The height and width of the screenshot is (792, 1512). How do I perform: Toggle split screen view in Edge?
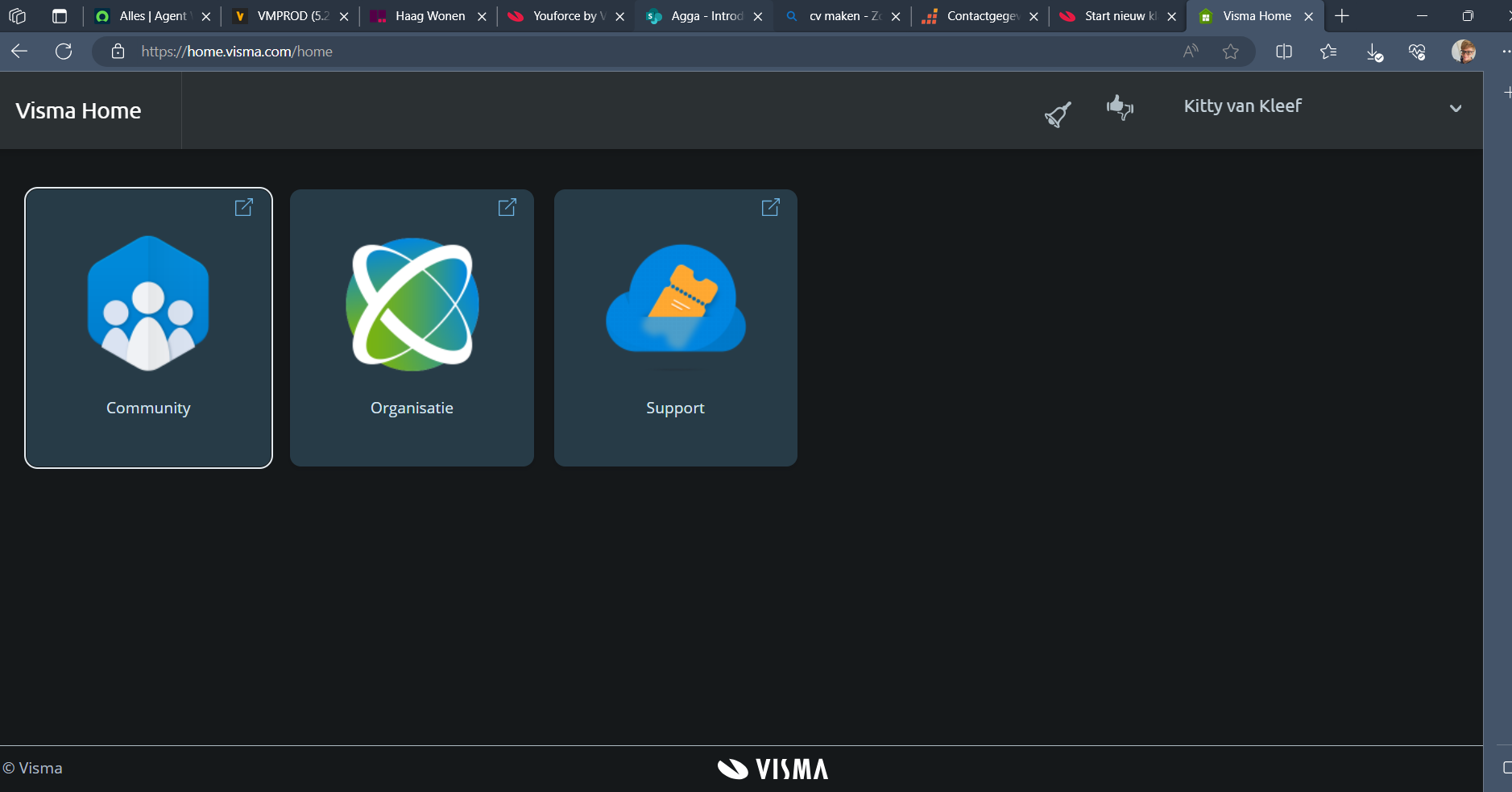coord(1283,52)
